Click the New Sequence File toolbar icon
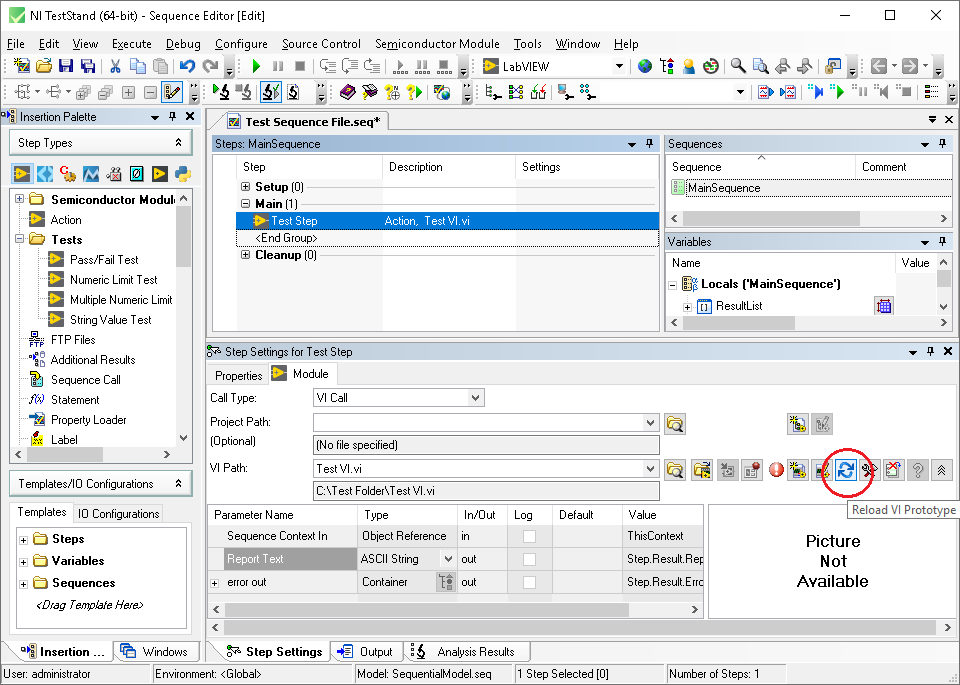Image resolution: width=960 pixels, height=685 pixels. tap(21, 66)
